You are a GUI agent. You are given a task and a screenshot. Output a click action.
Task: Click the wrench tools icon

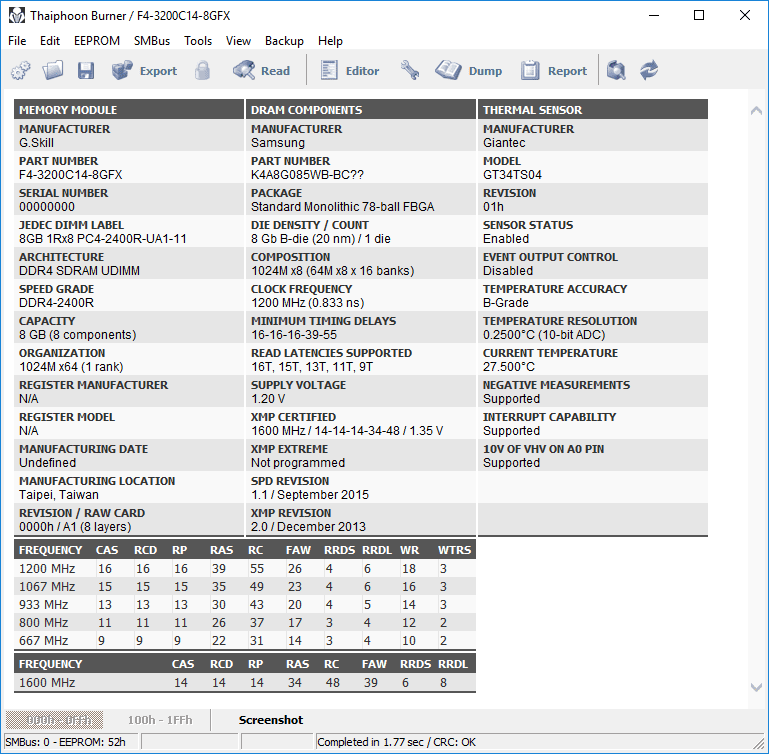click(x=410, y=71)
